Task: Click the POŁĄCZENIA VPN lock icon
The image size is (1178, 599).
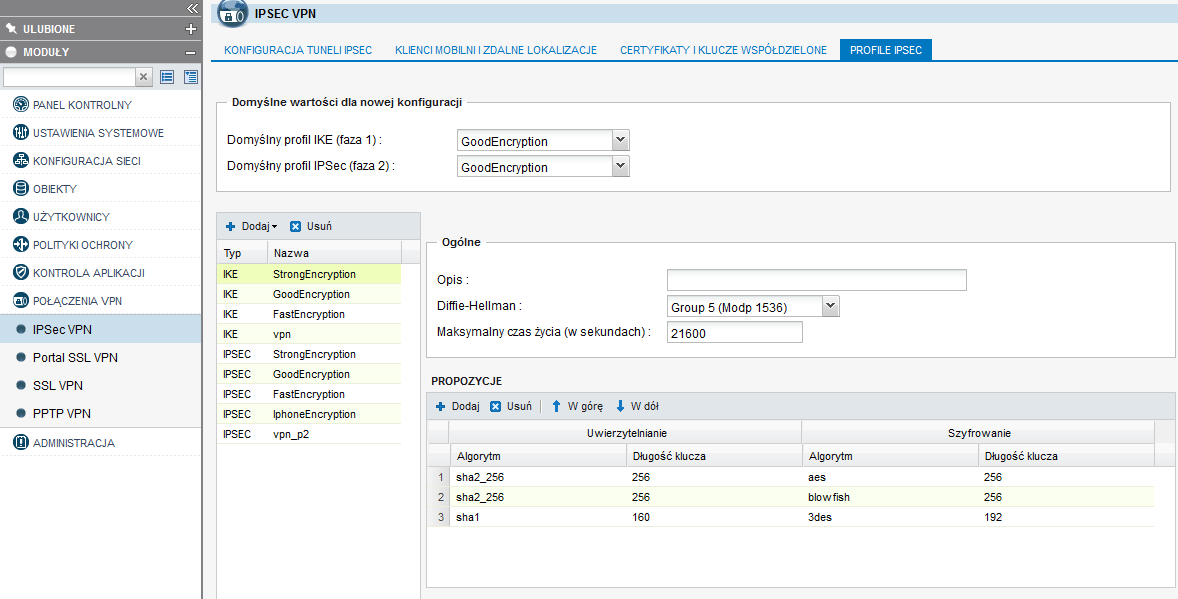Action: click(20, 301)
